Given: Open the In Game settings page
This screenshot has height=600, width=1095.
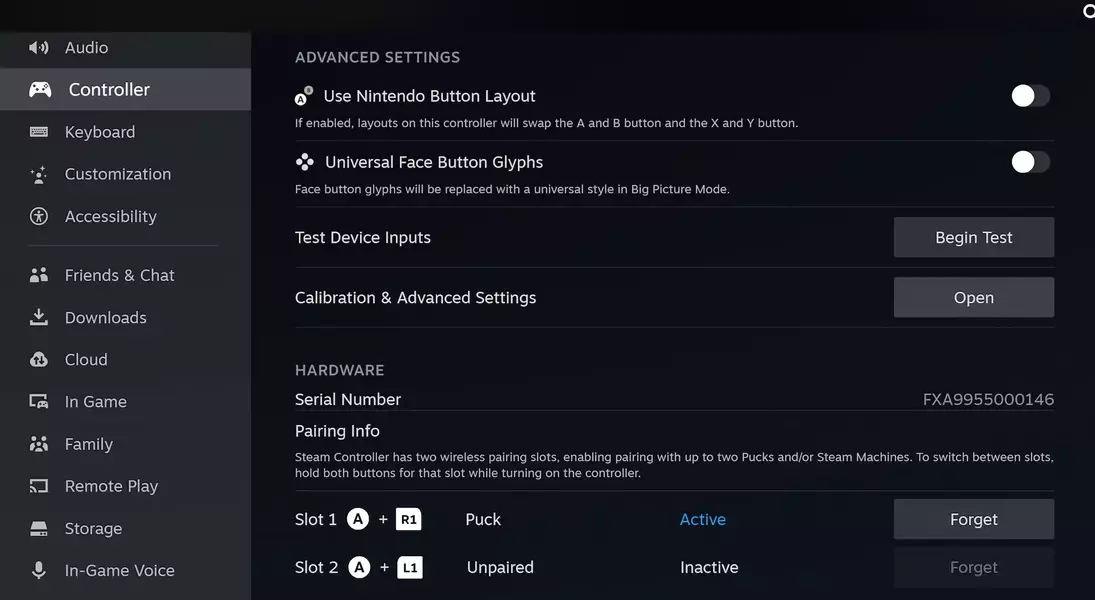Looking at the screenshot, I should pos(95,402).
